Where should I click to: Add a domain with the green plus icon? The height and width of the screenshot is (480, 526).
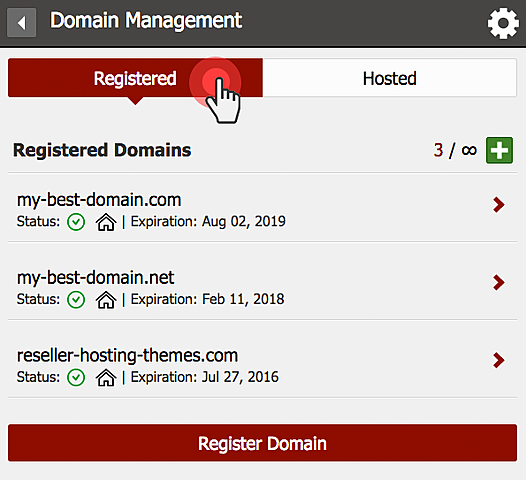499,150
